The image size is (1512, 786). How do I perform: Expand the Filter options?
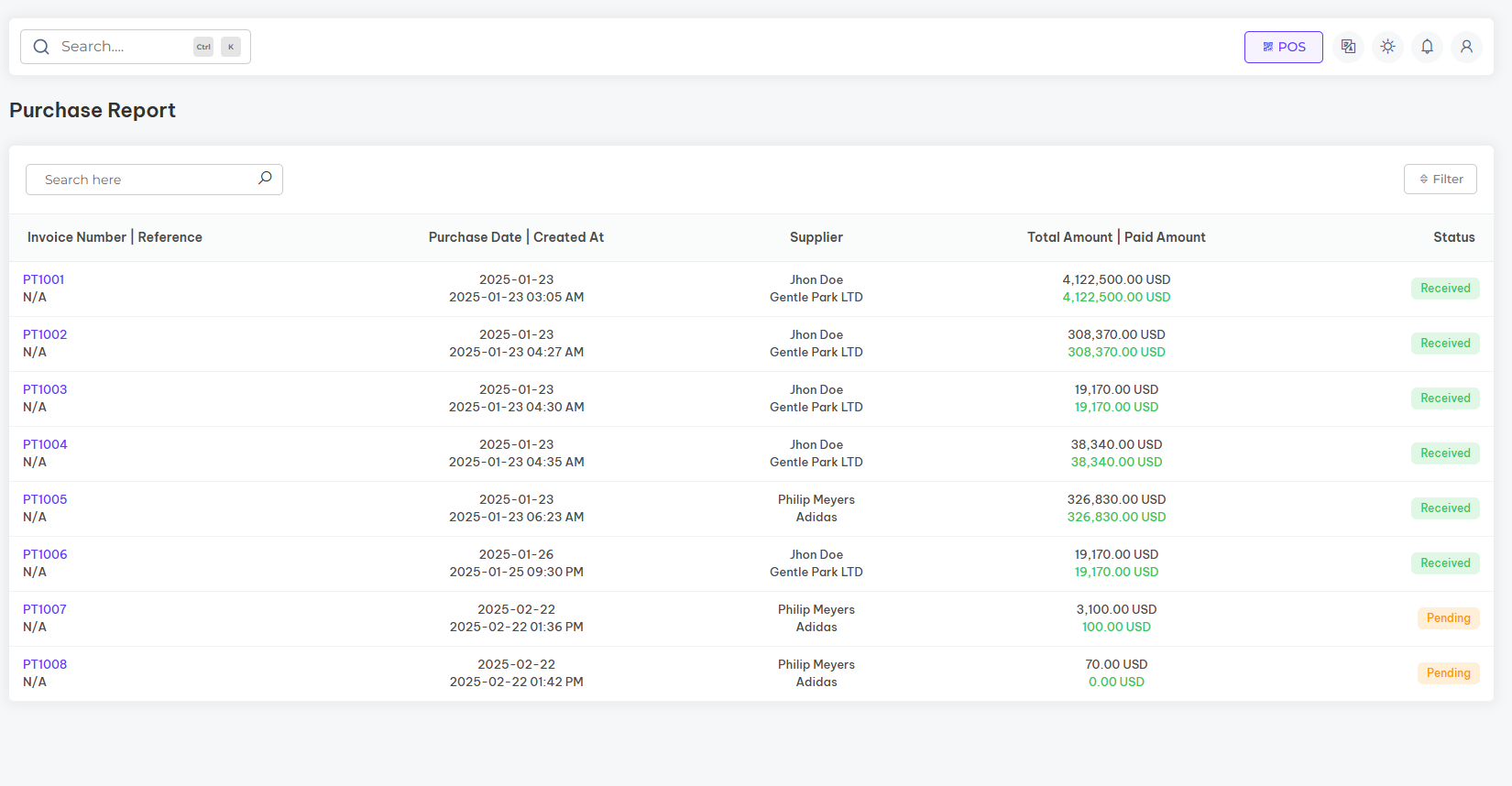coord(1440,180)
